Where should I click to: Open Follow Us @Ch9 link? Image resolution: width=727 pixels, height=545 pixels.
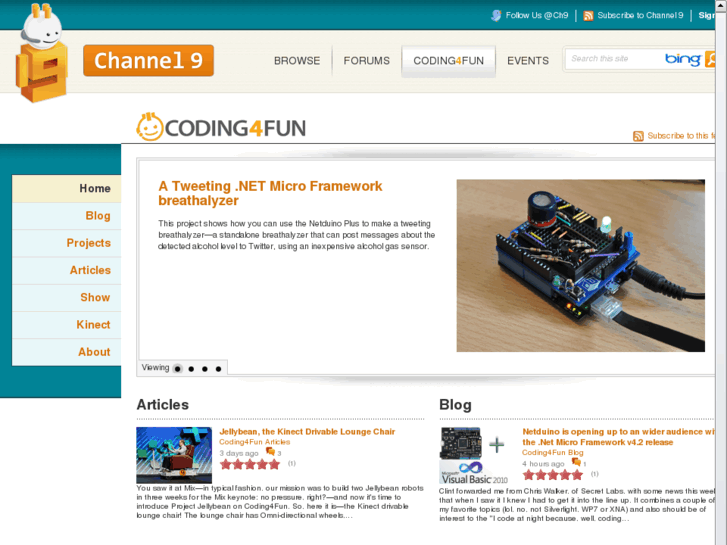click(x=537, y=15)
